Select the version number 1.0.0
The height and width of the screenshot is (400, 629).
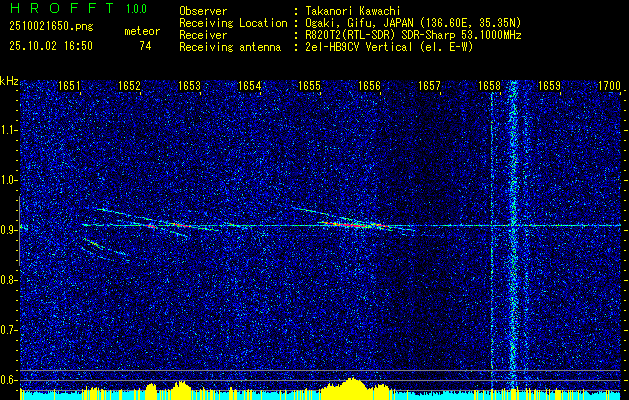tap(136, 8)
